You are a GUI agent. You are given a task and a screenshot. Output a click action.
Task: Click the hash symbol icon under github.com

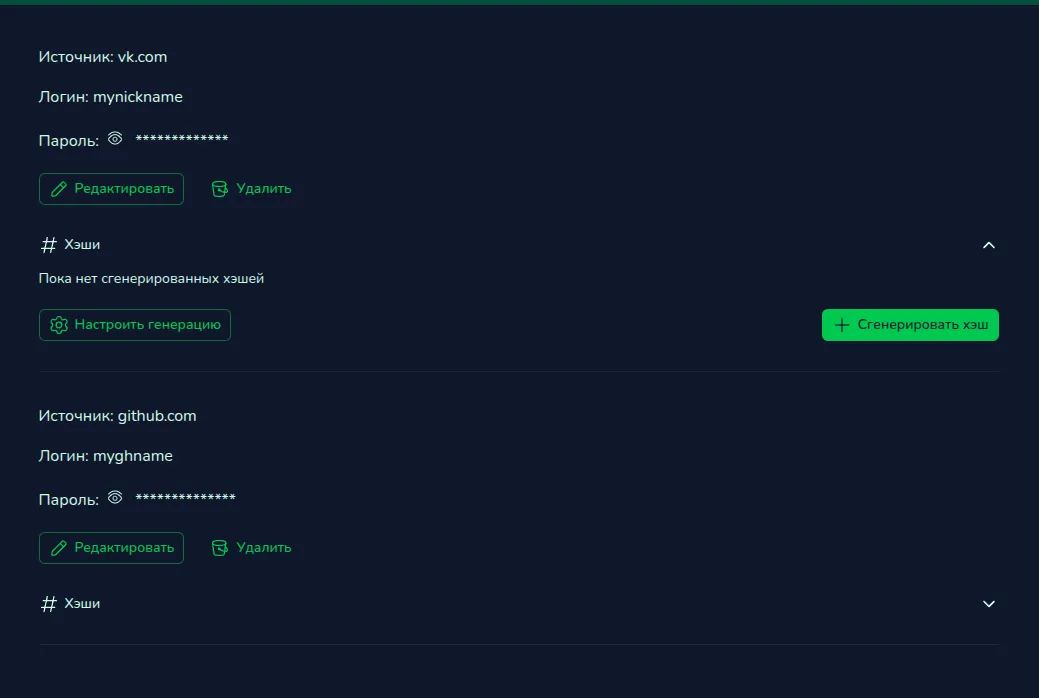pyautogui.click(x=48, y=604)
